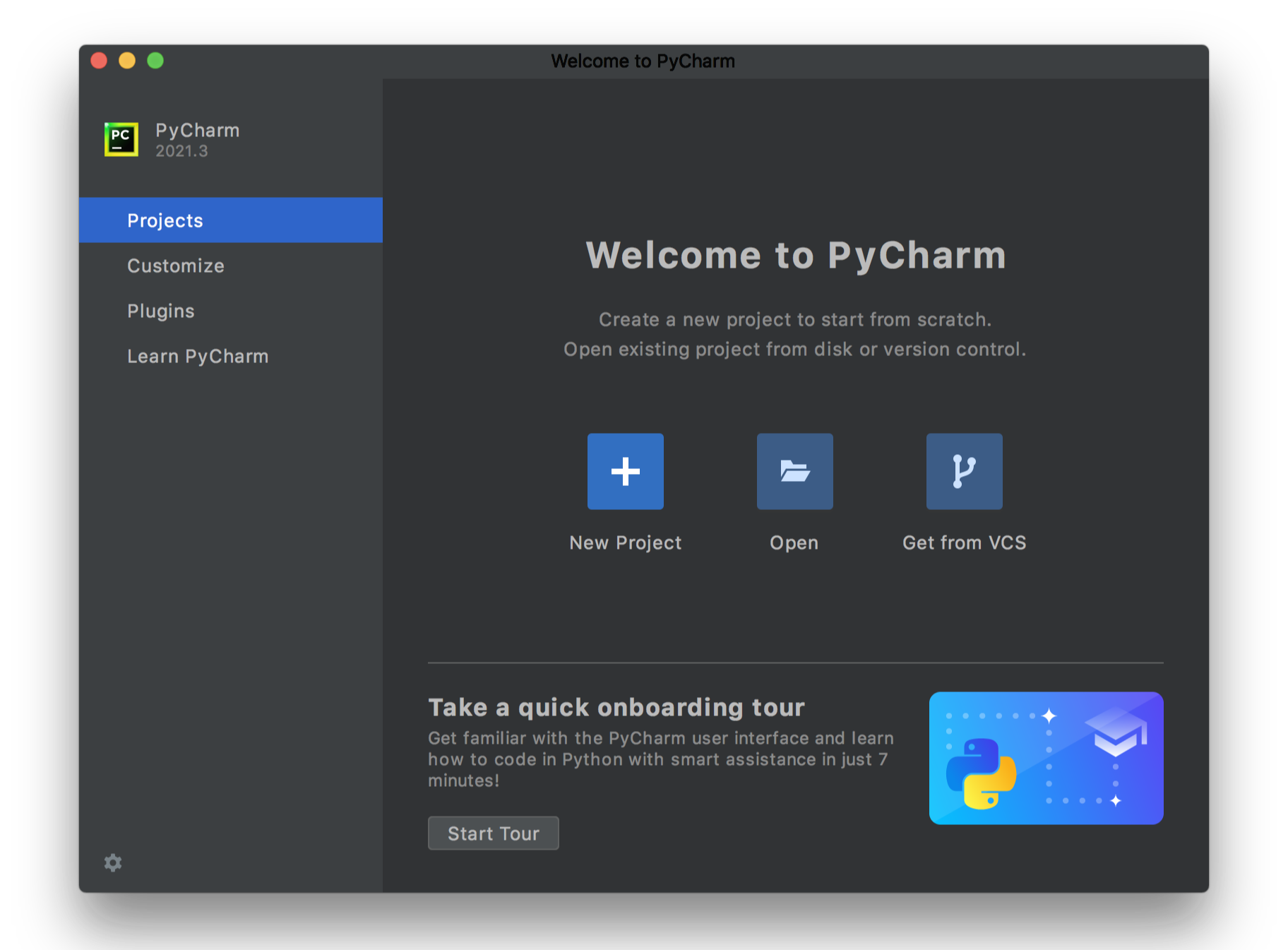Select the Projects tab
The width and height of the screenshot is (1288, 950).
coord(231,220)
